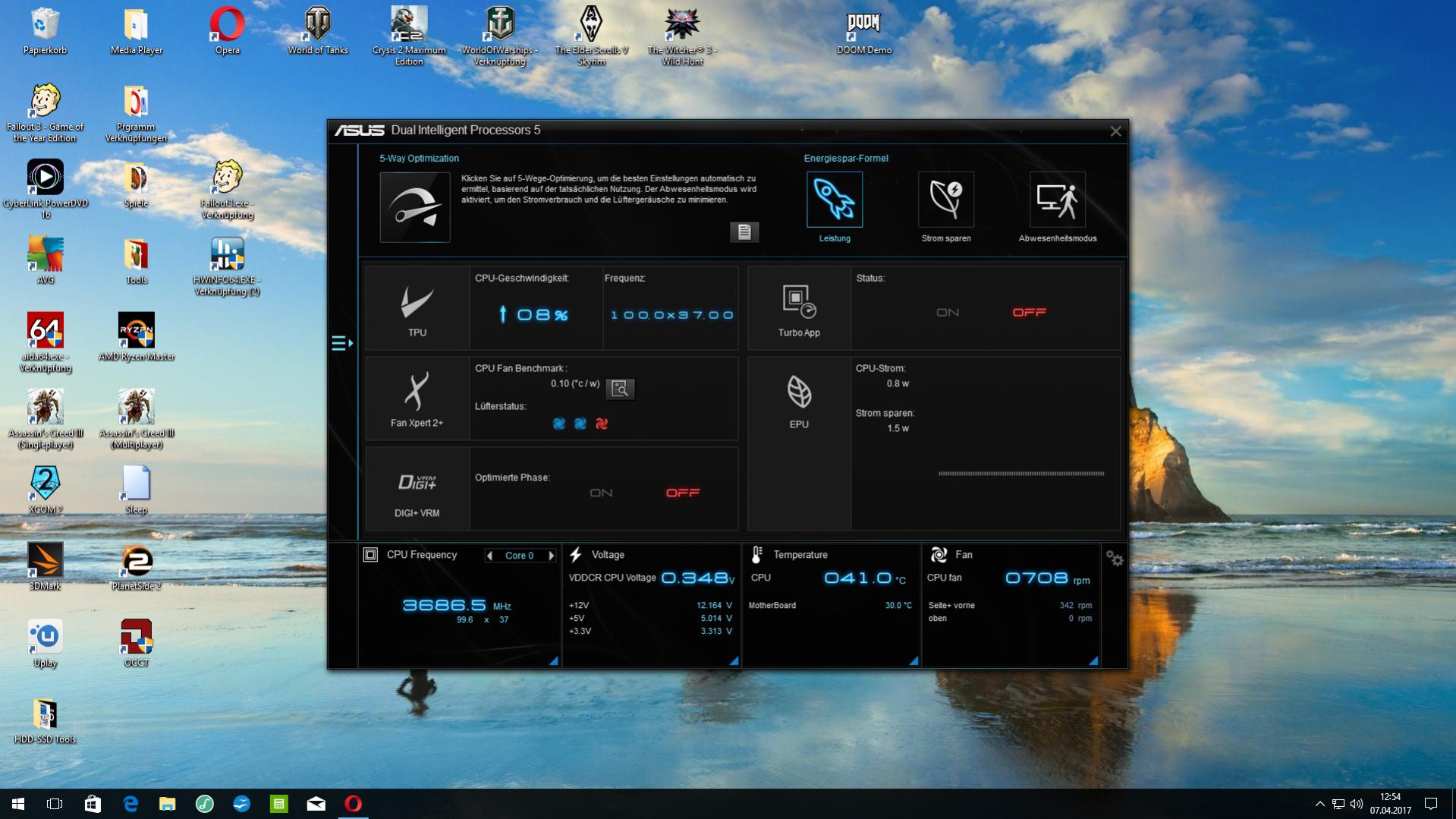
Task: Open the optimization report document icon
Action: click(x=744, y=232)
